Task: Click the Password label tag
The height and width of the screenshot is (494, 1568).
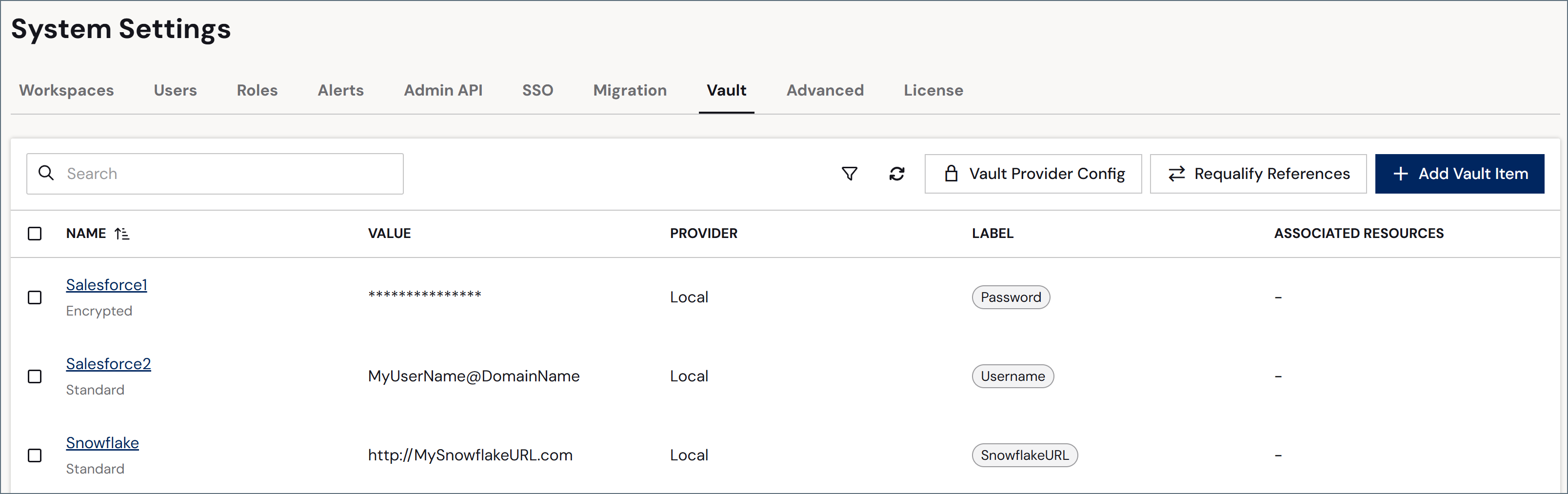Action: (1011, 297)
